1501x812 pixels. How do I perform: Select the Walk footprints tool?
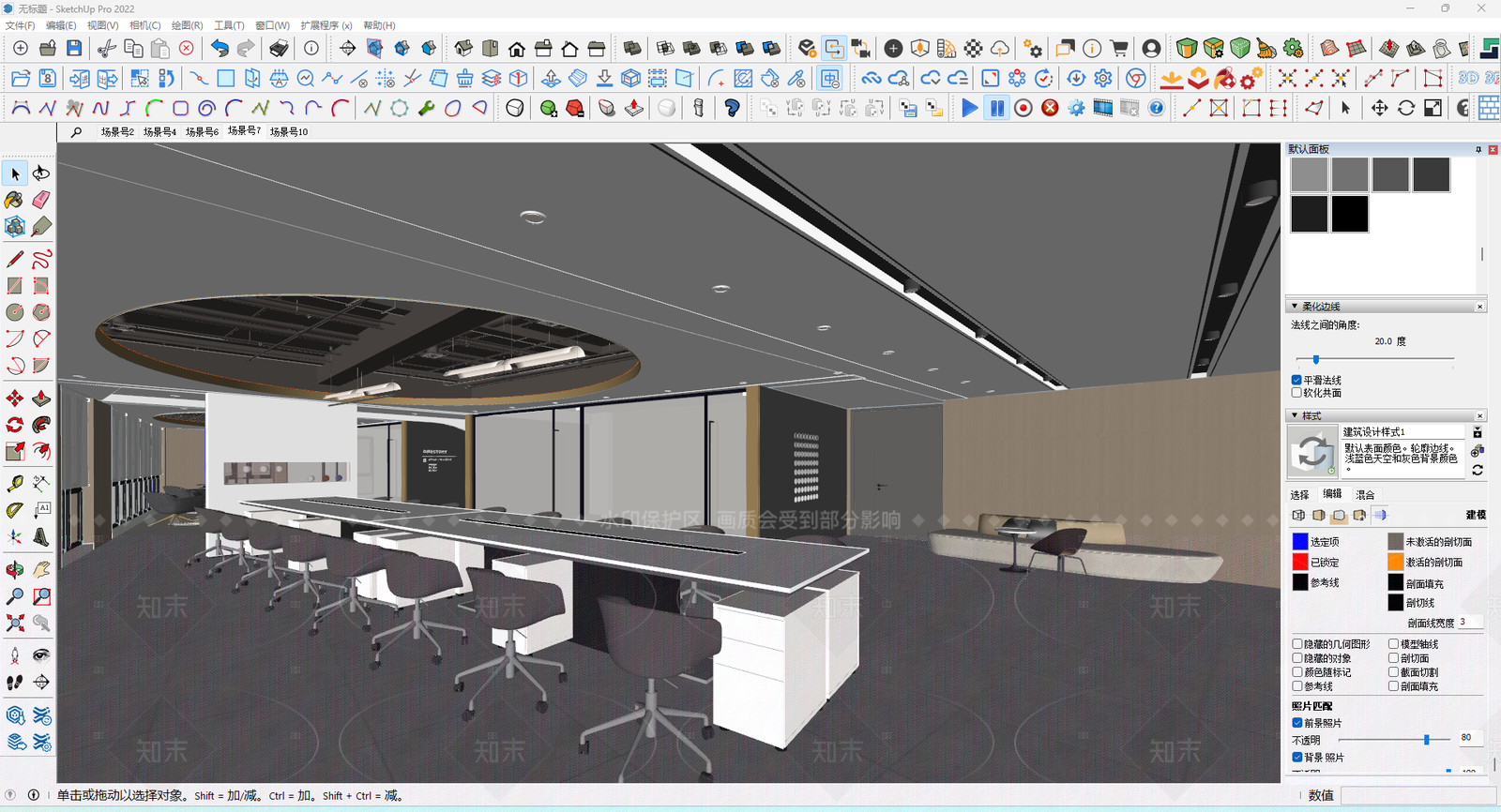click(15, 683)
